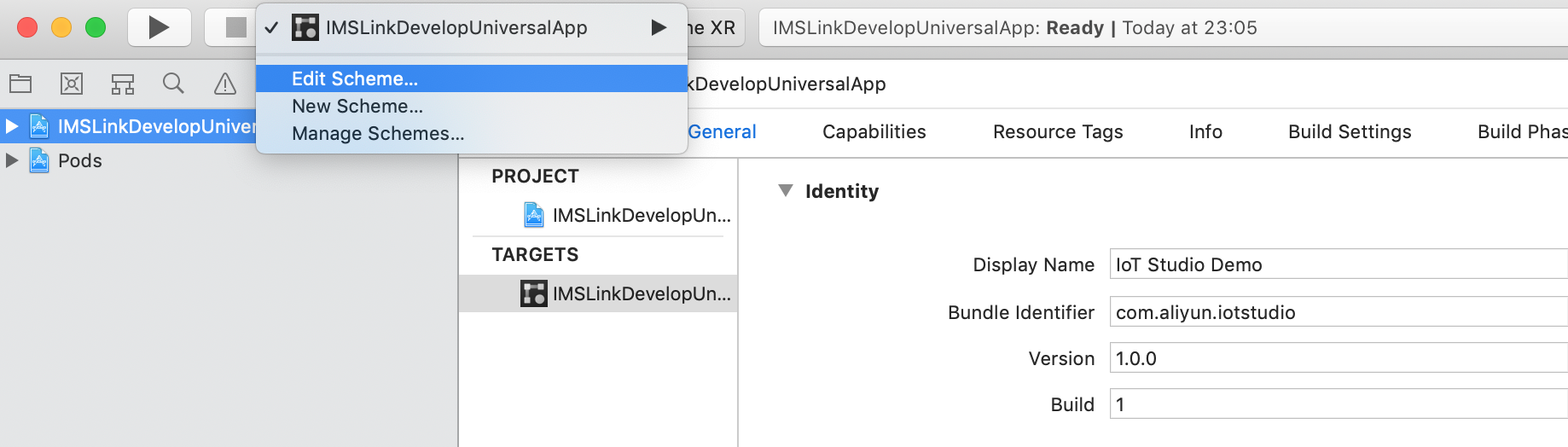The height and width of the screenshot is (447, 1568).
Task: Select the IMSLinkDevelopUniversalApp project in navigator
Action: point(128,126)
